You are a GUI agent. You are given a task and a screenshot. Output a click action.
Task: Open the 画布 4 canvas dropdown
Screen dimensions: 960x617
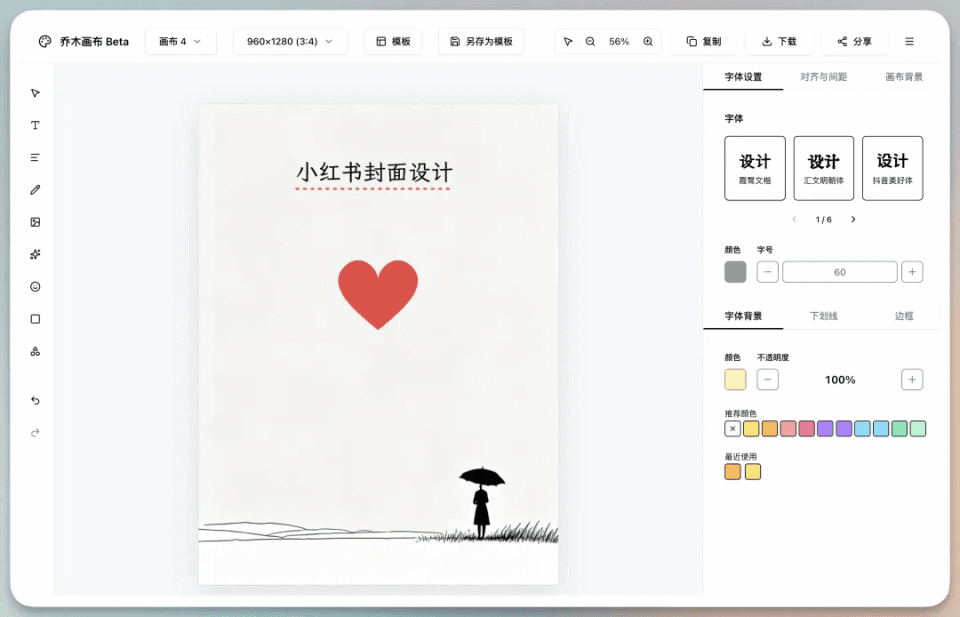pos(180,41)
